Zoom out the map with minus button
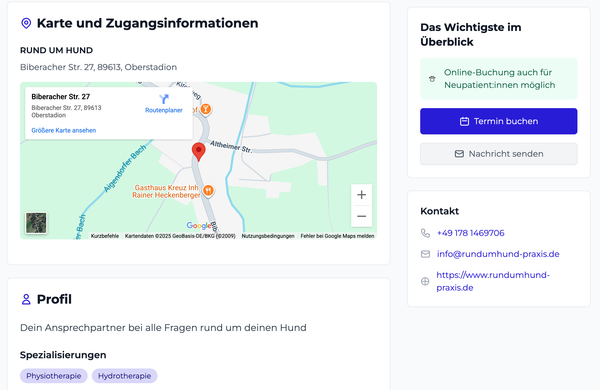600x390 pixels. [362, 216]
